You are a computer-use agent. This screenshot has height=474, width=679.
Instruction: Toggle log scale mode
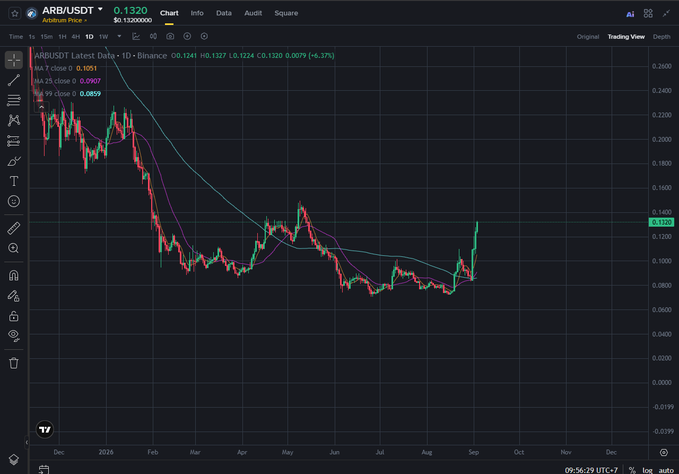coord(647,470)
